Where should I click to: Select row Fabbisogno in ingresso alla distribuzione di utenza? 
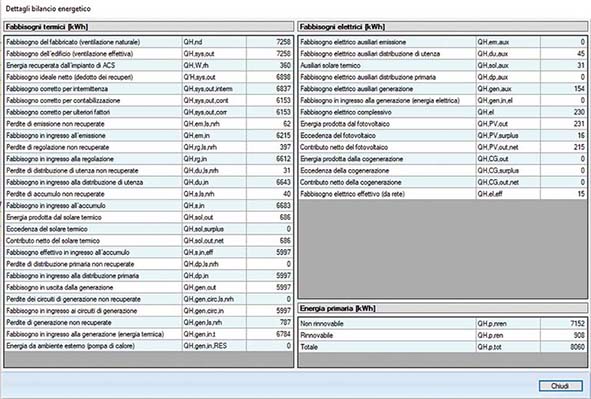(149, 182)
